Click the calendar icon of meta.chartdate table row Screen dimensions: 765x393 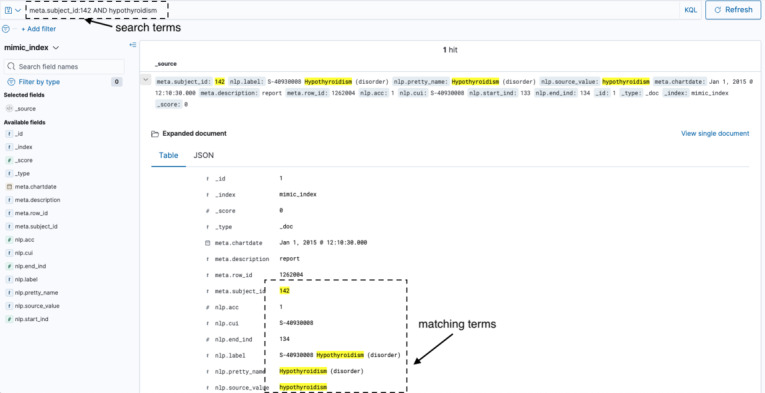pos(207,243)
